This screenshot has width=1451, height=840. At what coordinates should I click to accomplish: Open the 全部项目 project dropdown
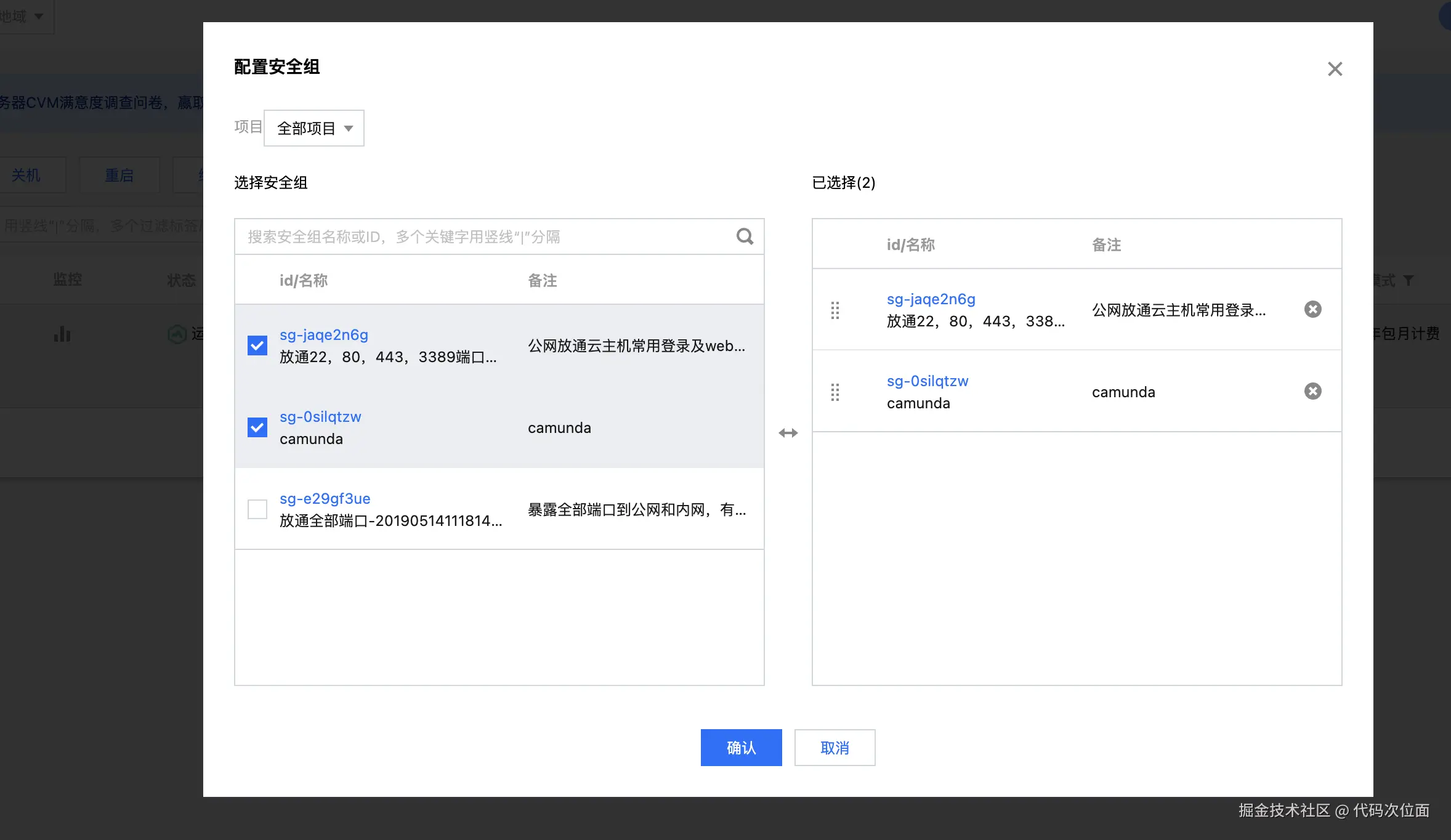click(x=314, y=128)
